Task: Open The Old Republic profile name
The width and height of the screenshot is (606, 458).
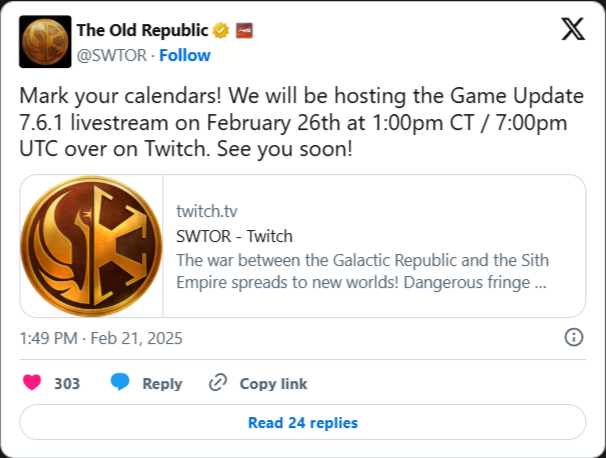Action: click(x=143, y=30)
